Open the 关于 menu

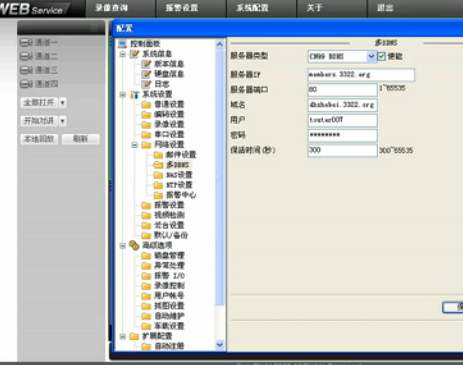click(x=314, y=8)
